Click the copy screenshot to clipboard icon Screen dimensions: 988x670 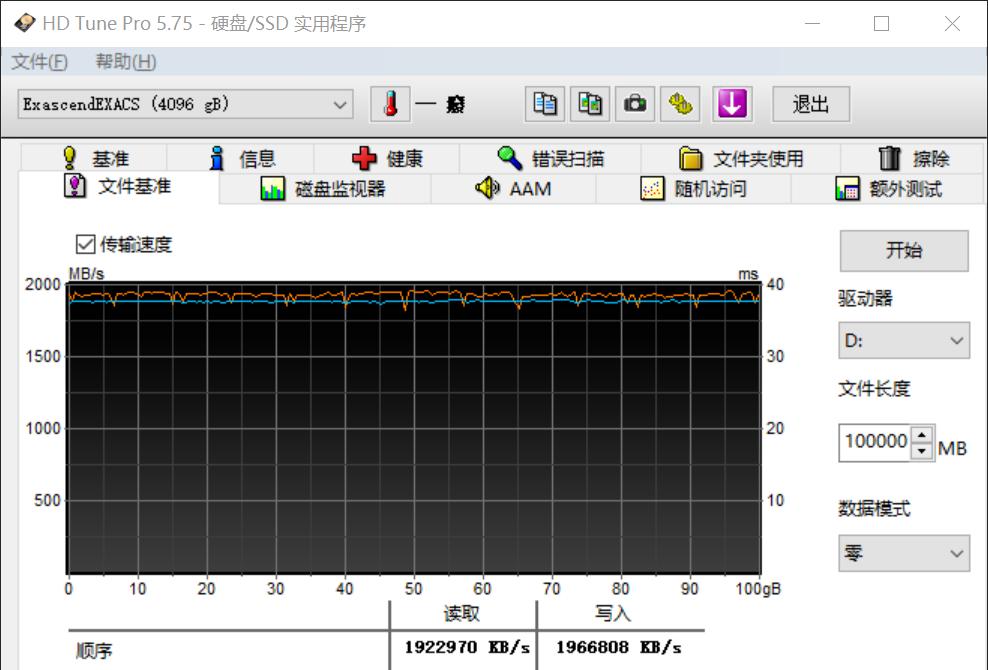point(590,104)
